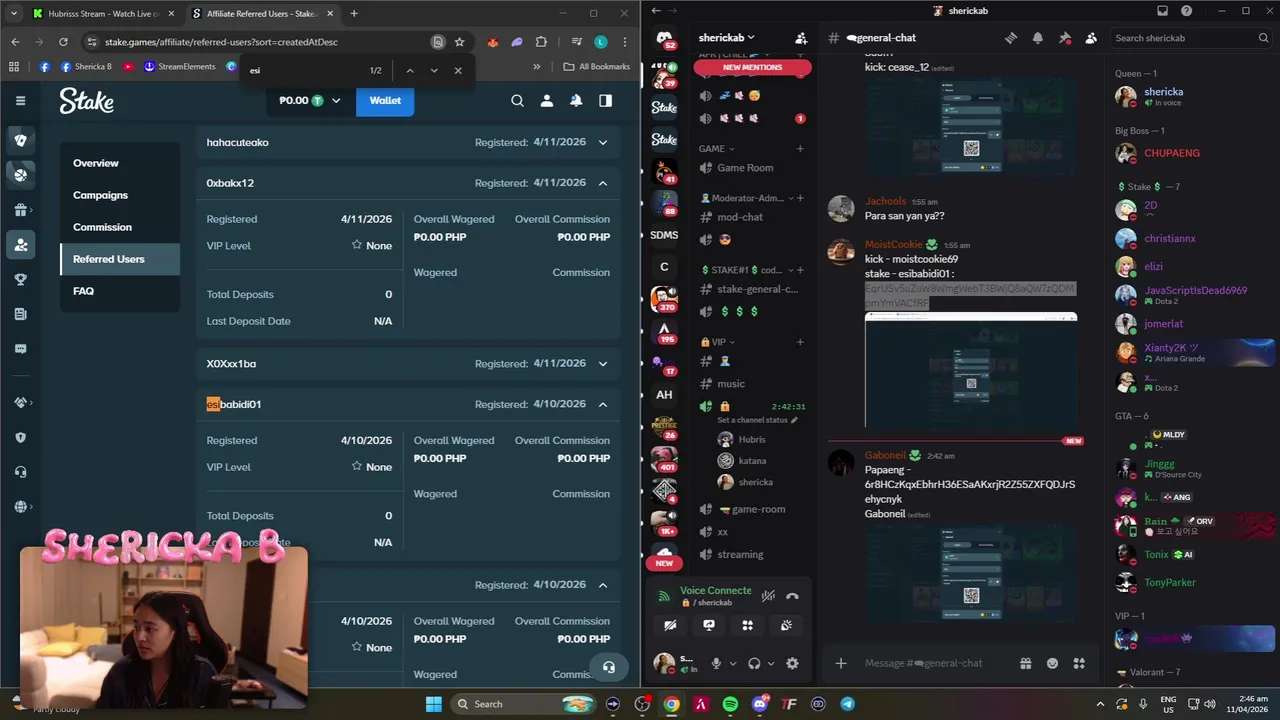Toggle Discord member list visibility

pyautogui.click(x=1091, y=38)
